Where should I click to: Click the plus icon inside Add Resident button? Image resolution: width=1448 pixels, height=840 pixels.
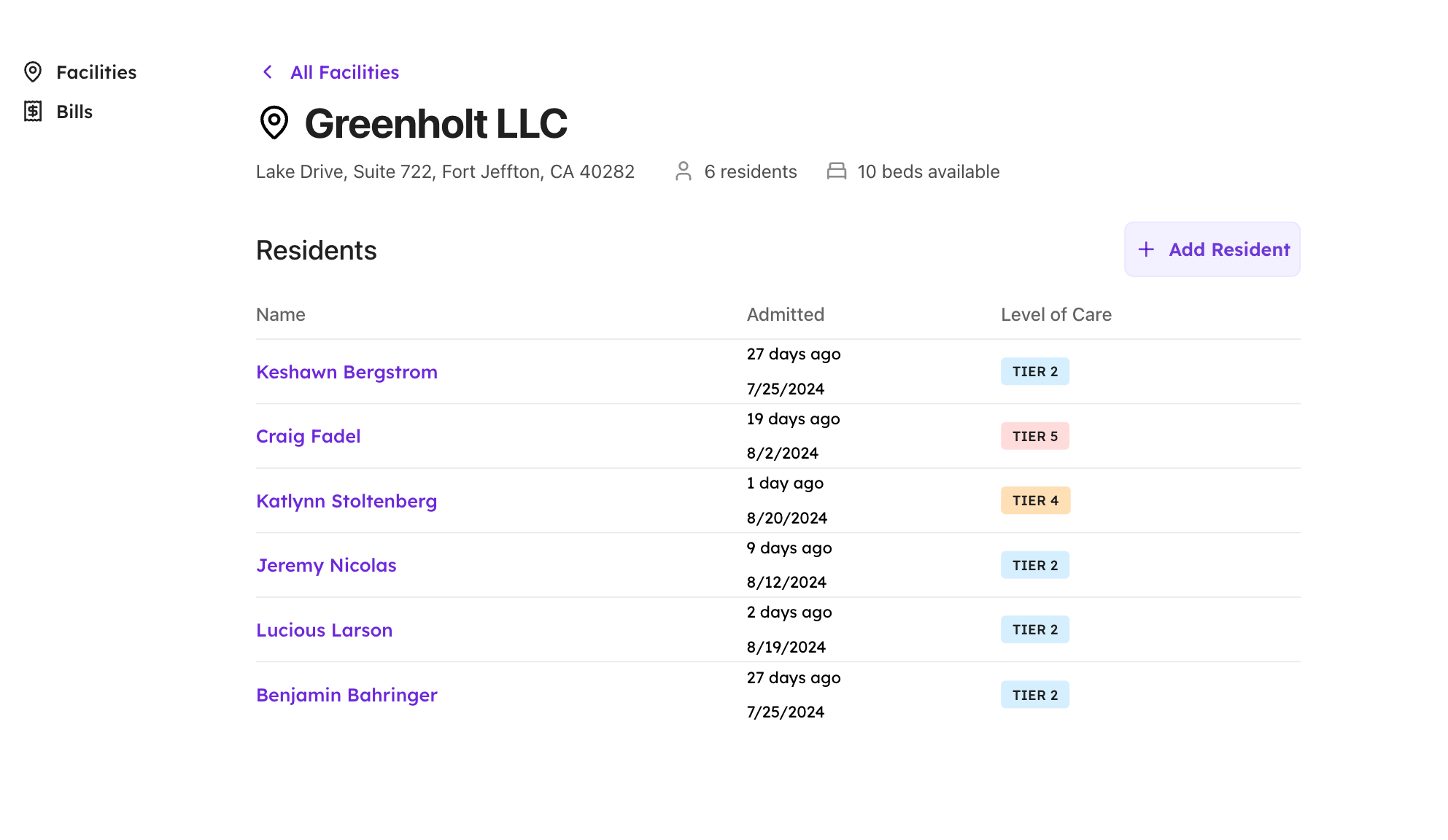pos(1145,249)
